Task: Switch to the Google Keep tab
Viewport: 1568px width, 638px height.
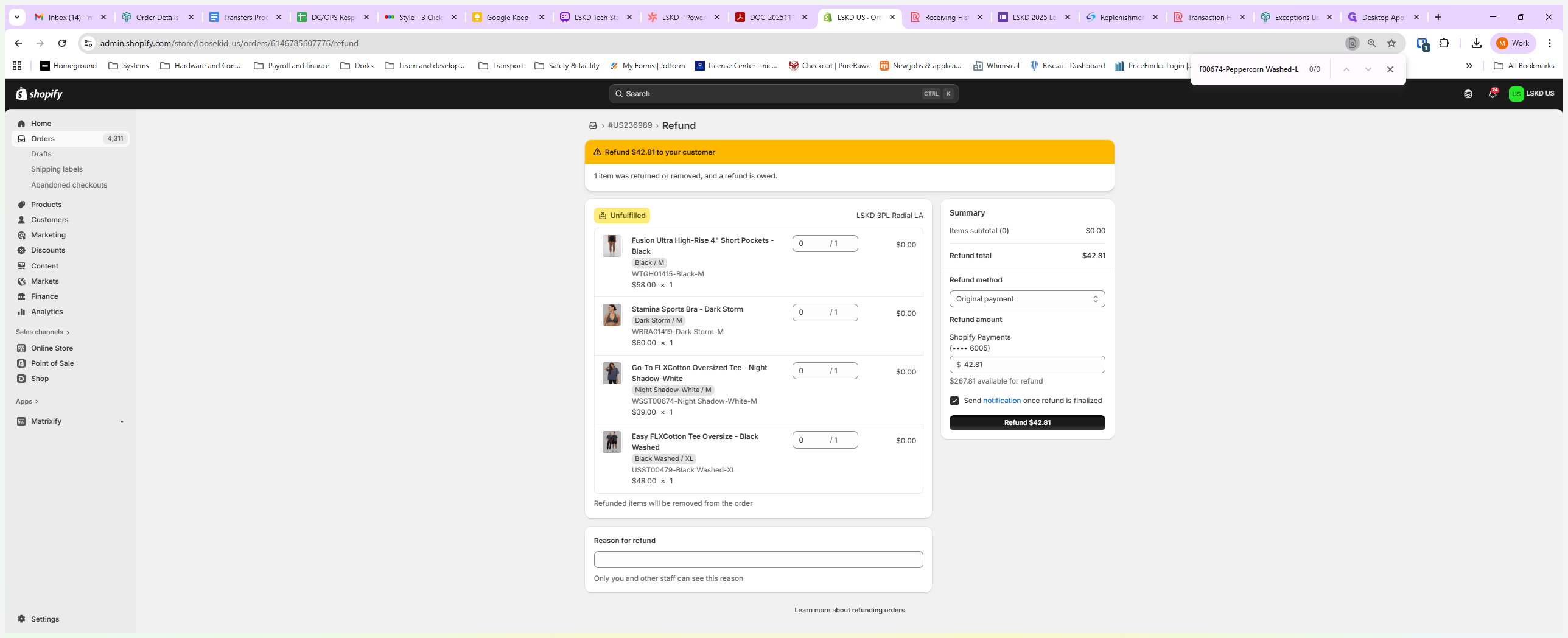Action: pos(507,17)
